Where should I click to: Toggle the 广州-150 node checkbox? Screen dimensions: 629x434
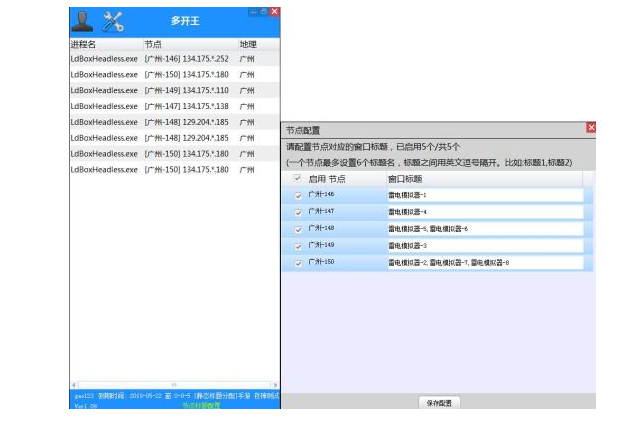(298, 263)
